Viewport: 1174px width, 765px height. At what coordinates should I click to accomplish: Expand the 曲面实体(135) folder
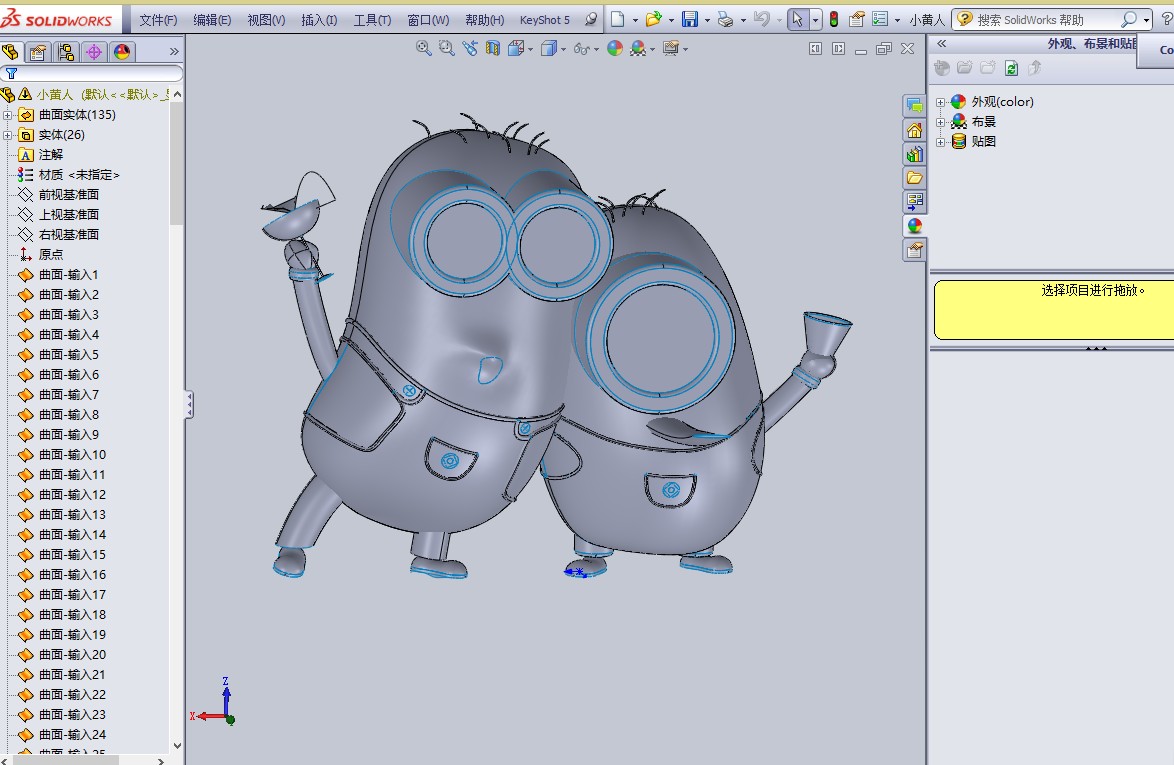coord(7,115)
